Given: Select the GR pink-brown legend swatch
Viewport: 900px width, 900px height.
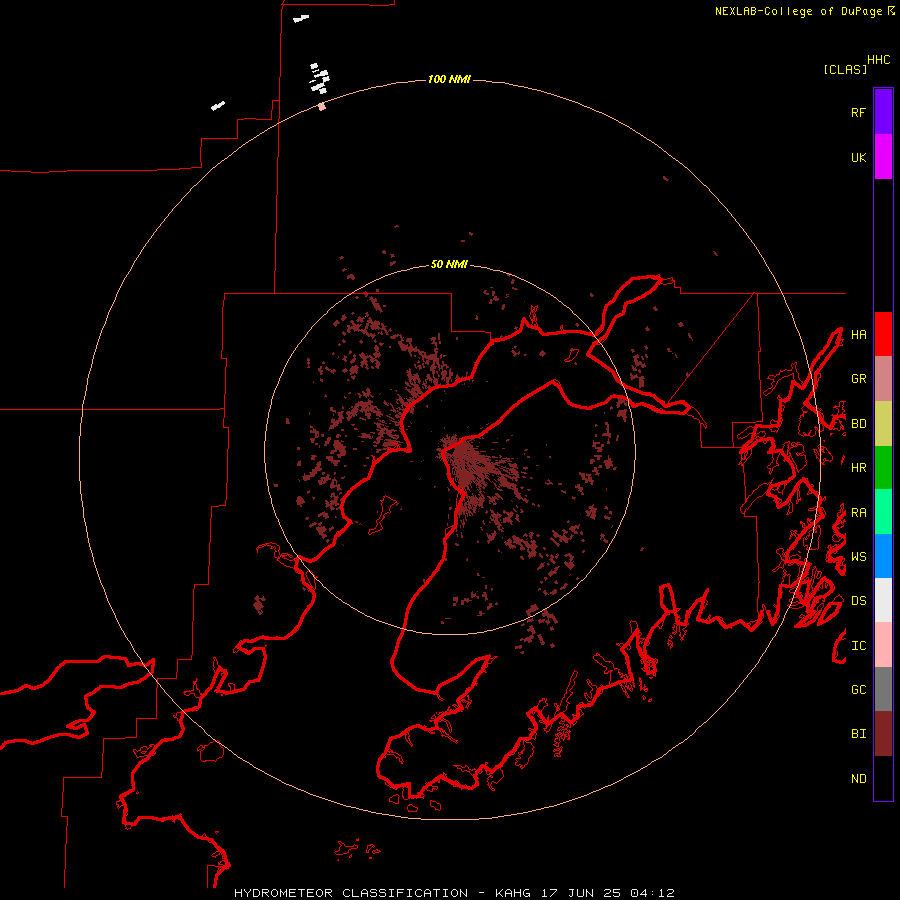Looking at the screenshot, I should pos(883,379).
